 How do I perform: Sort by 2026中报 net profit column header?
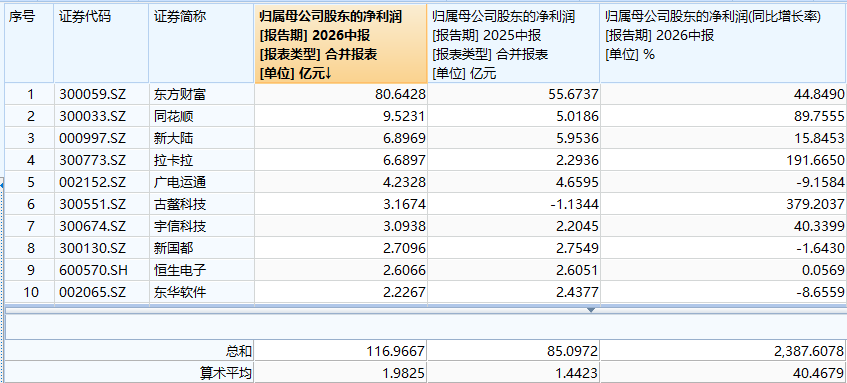click(x=340, y=44)
